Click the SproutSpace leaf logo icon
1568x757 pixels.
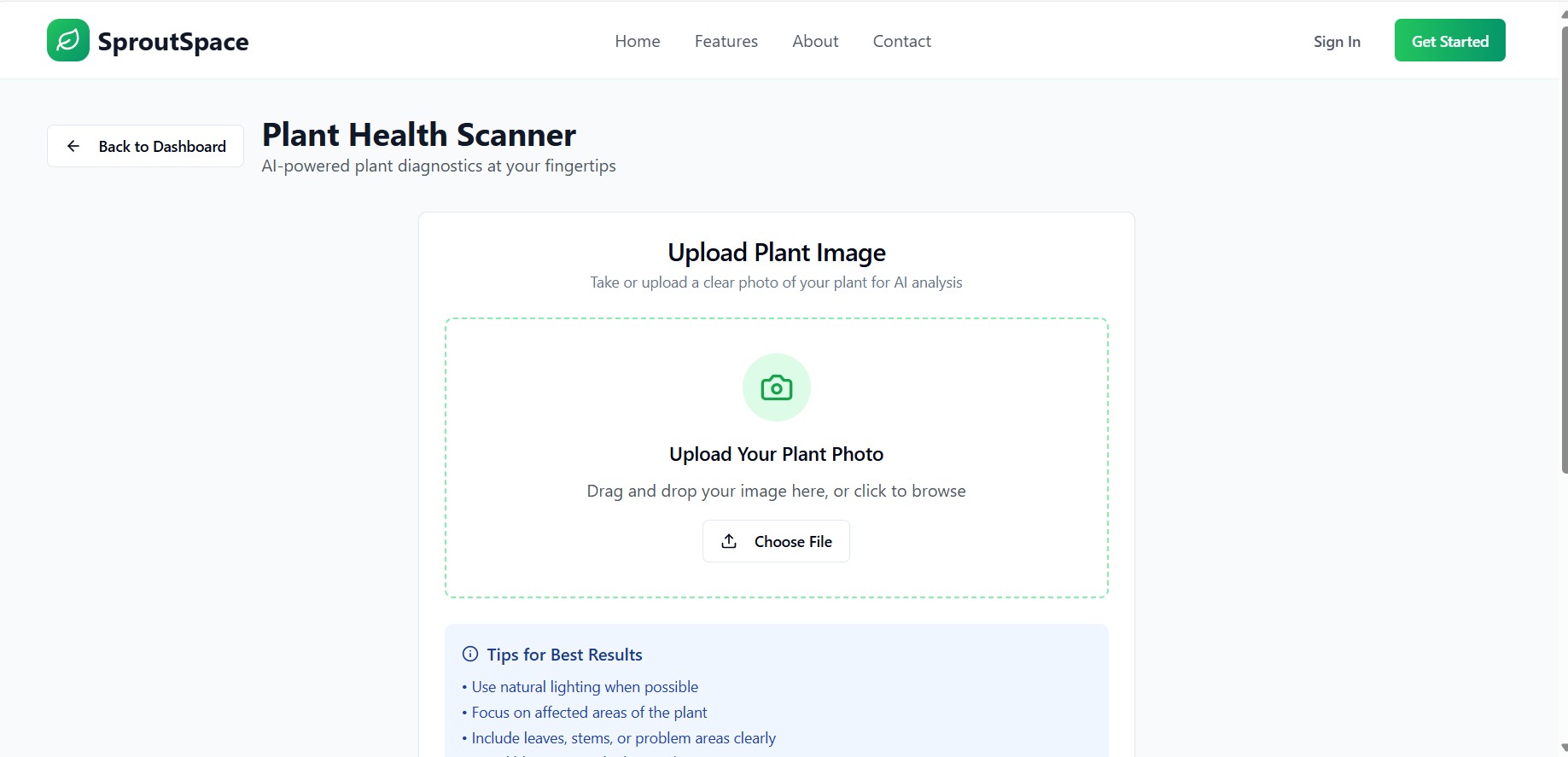click(x=67, y=39)
